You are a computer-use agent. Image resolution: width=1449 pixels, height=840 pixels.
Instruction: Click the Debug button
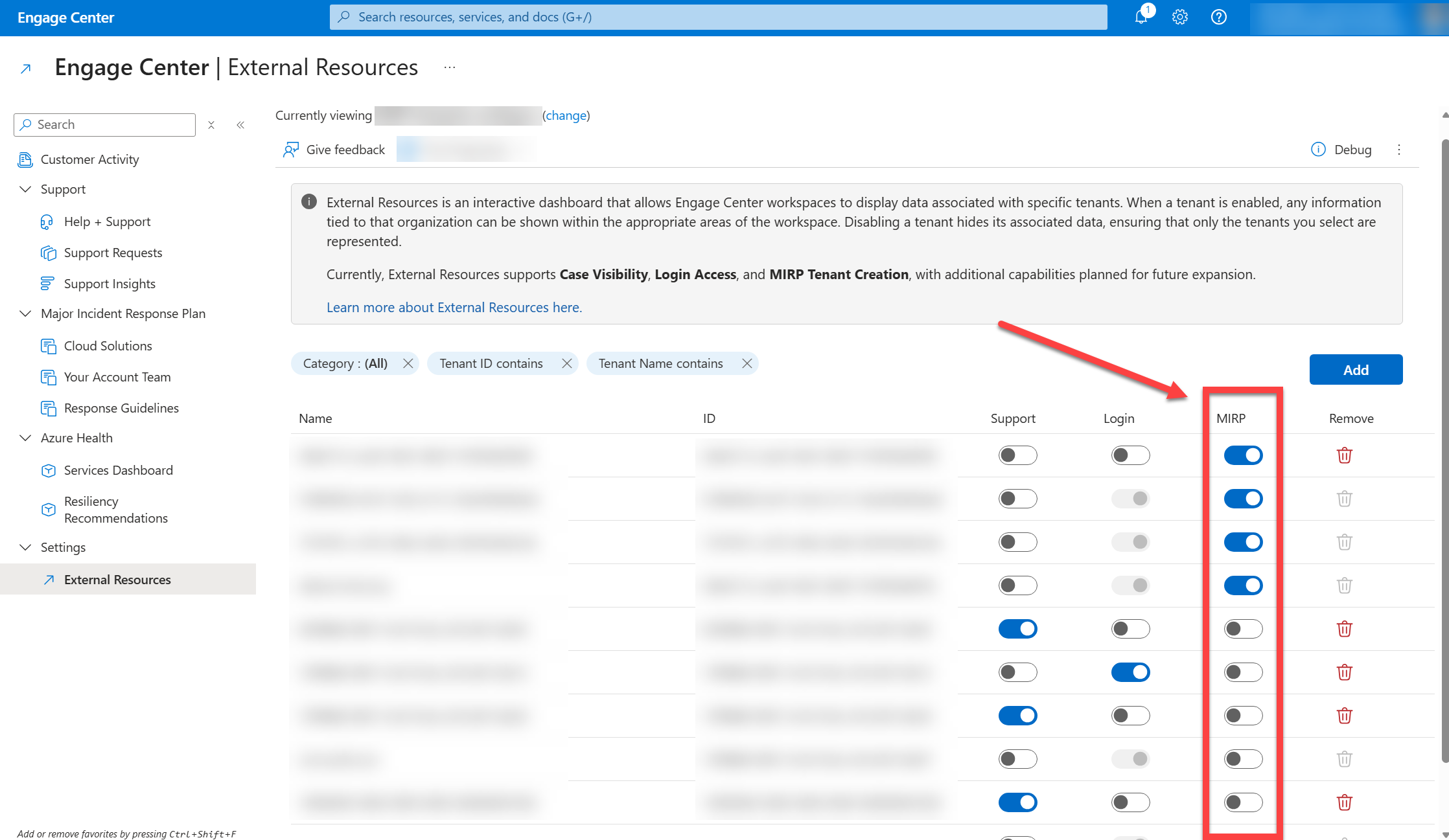pos(1341,150)
